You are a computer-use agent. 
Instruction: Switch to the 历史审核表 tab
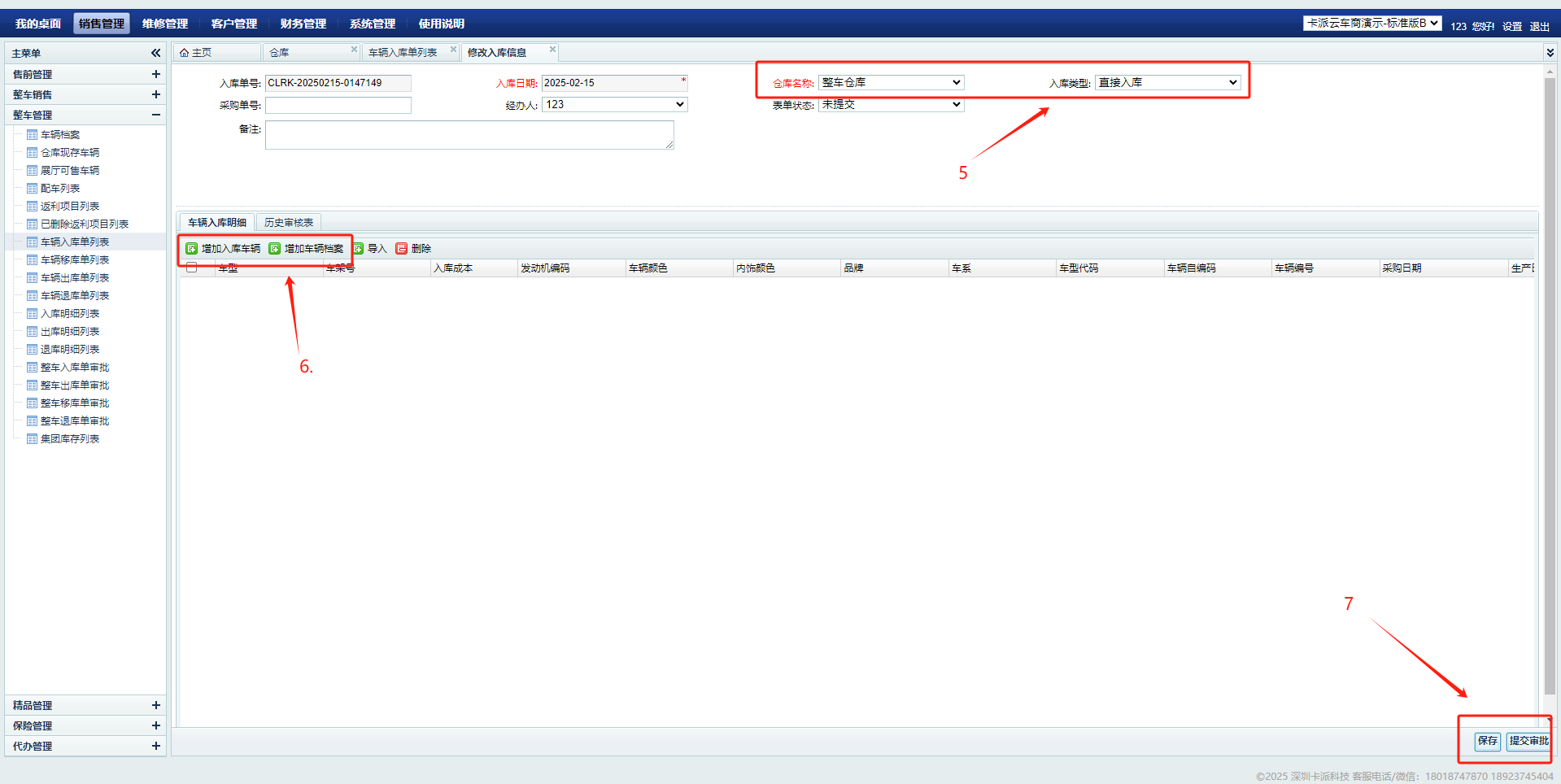(x=289, y=223)
